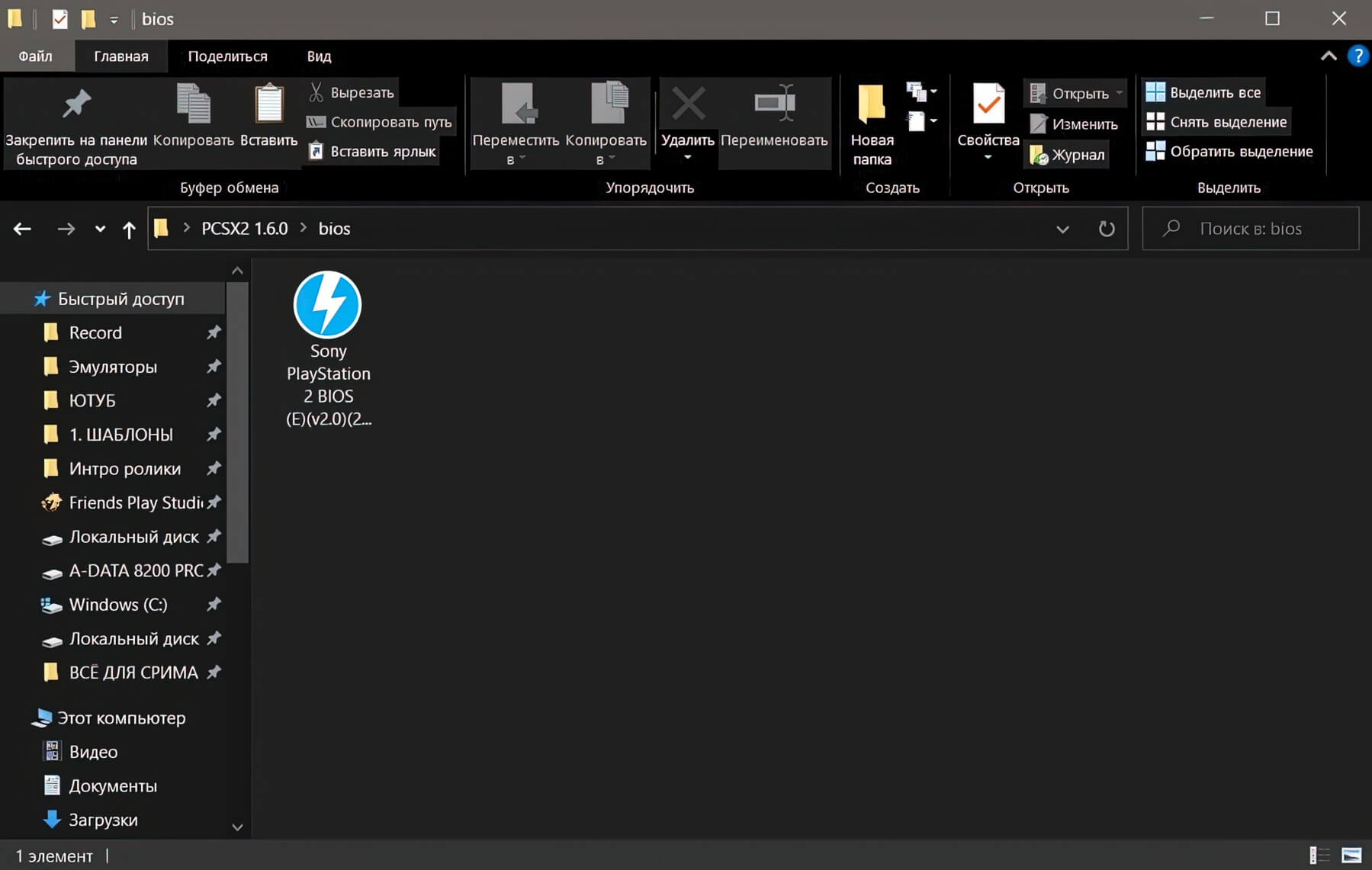Open the recent locations dropdown arrow
This screenshot has height=870, width=1372.
(x=100, y=229)
